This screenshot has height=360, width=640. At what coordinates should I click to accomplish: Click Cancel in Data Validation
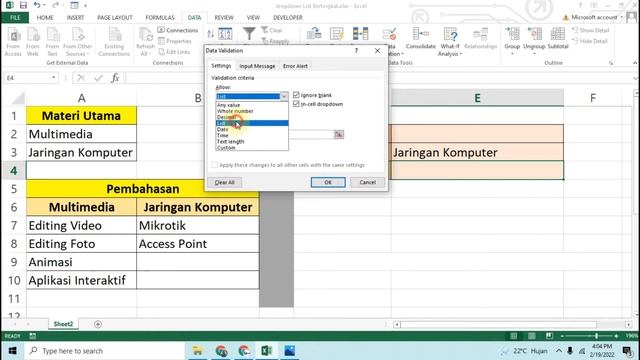click(367, 182)
